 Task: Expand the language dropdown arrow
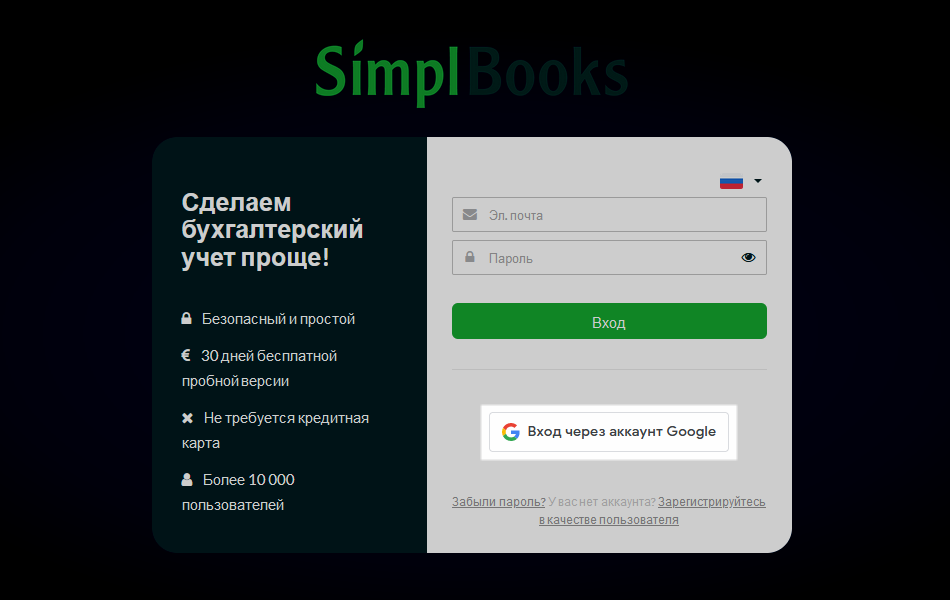coord(757,181)
